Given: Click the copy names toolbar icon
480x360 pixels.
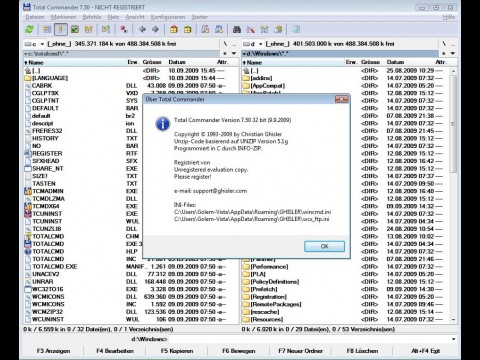Looking at the screenshot, I should [278, 29].
